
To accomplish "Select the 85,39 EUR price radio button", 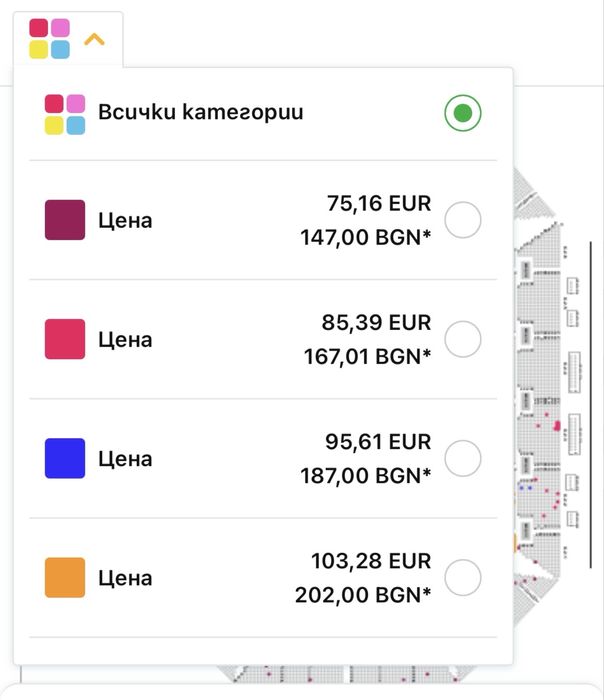I will coord(462,340).
